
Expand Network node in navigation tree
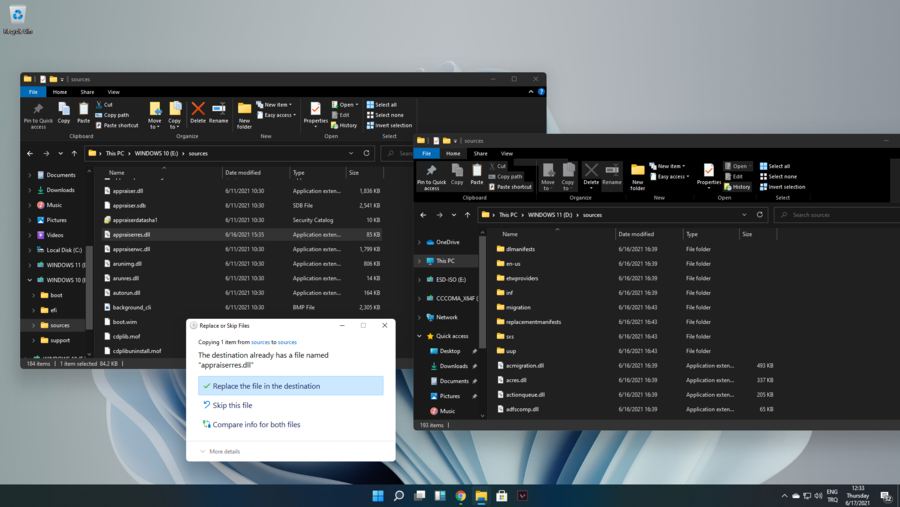pos(420,317)
